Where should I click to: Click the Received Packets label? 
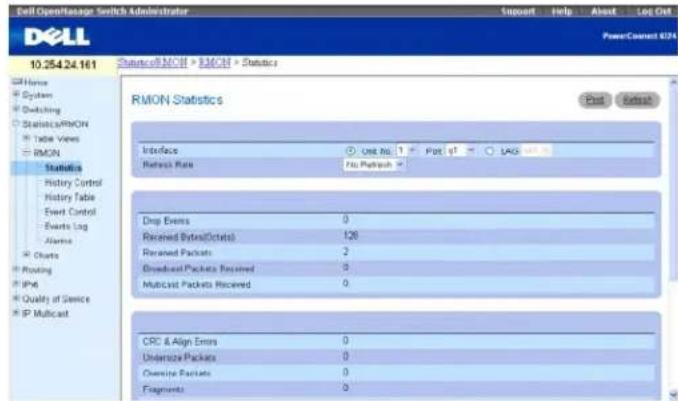pos(177,253)
